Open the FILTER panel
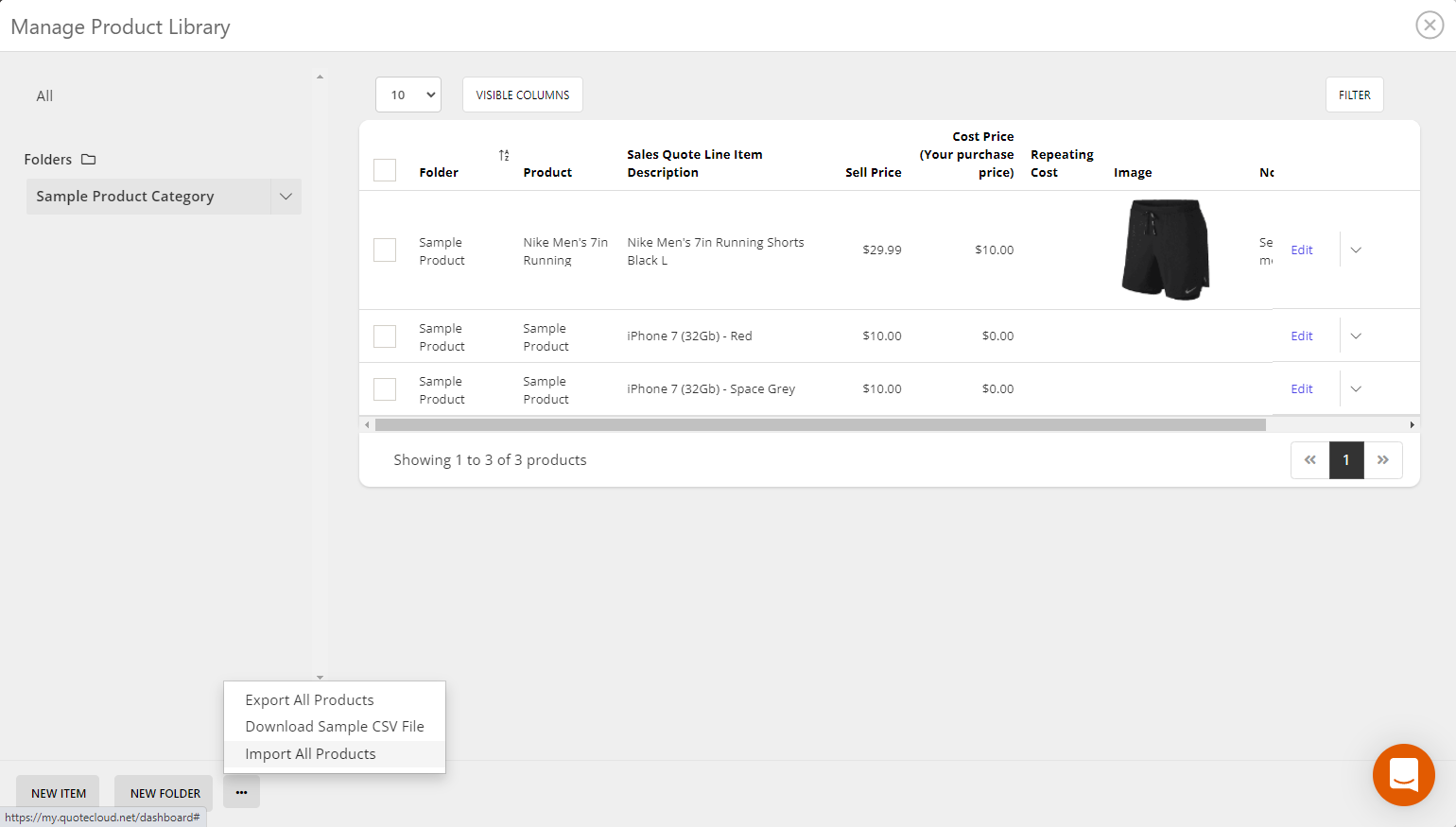This screenshot has height=827, width=1456. click(1354, 95)
